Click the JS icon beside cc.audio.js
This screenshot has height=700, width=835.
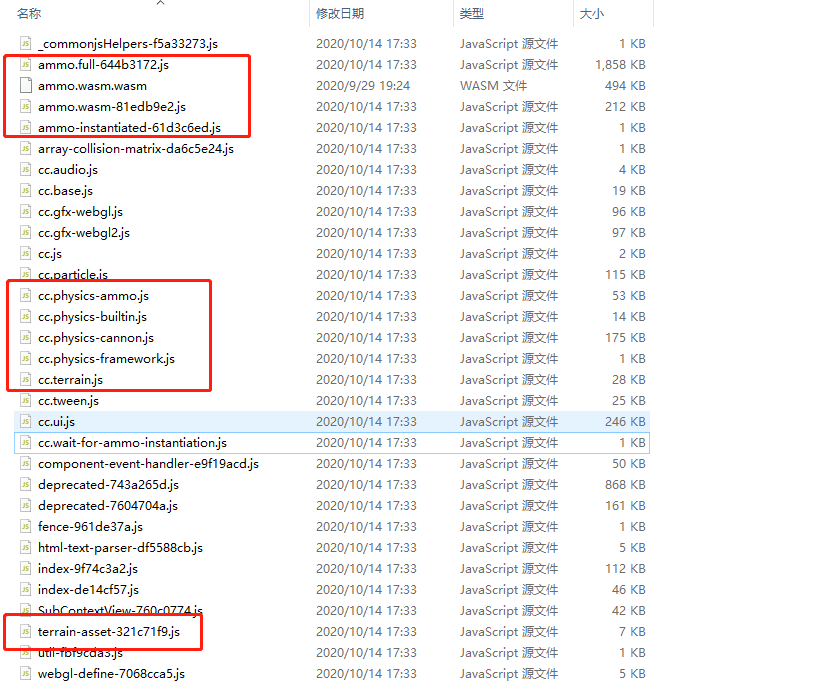tap(26, 169)
